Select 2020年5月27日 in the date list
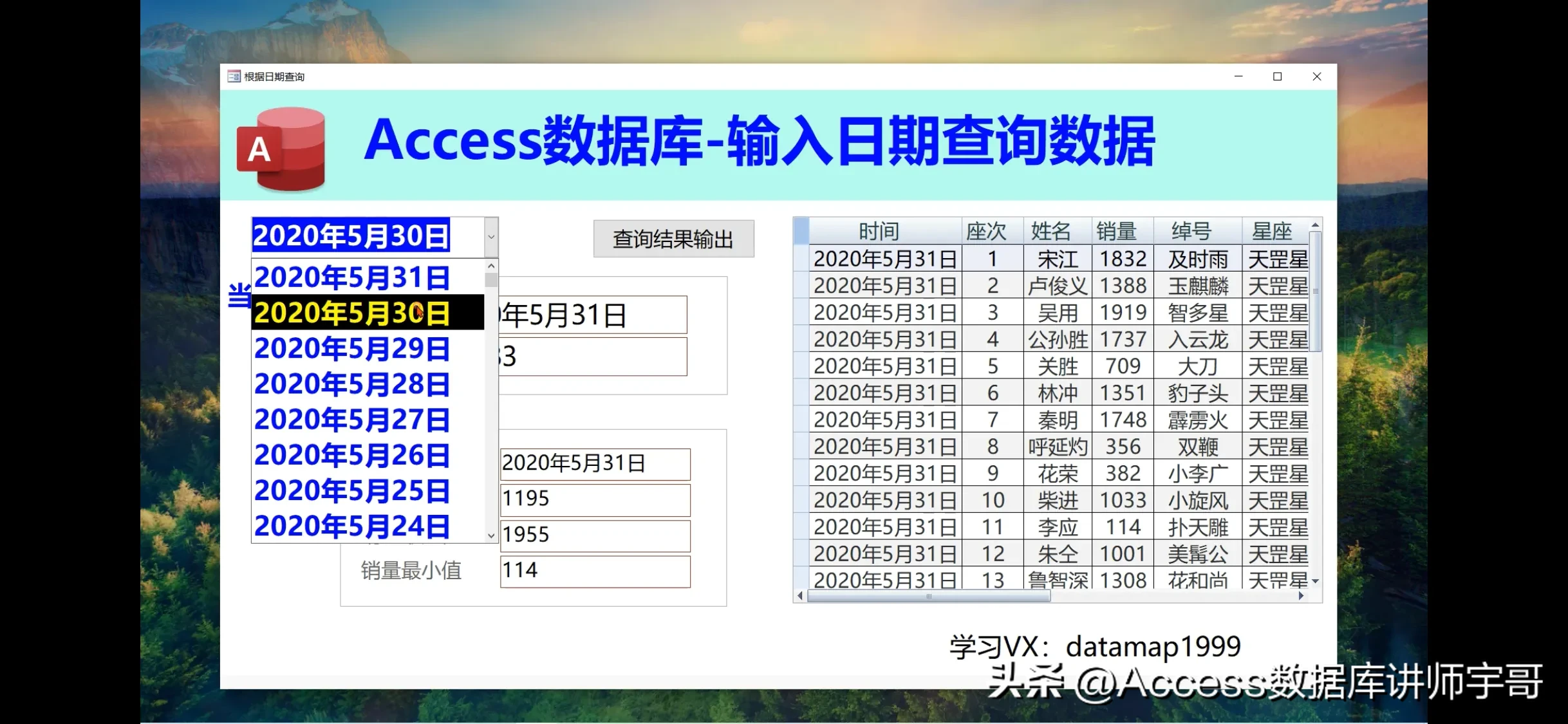 pyautogui.click(x=368, y=420)
